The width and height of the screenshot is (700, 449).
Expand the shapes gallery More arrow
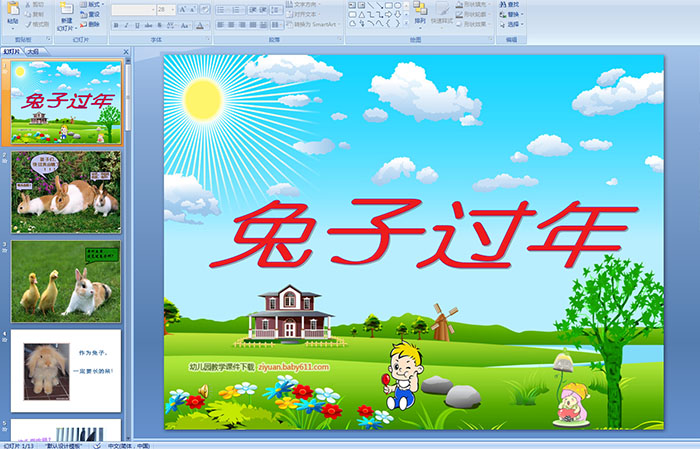(x=406, y=22)
